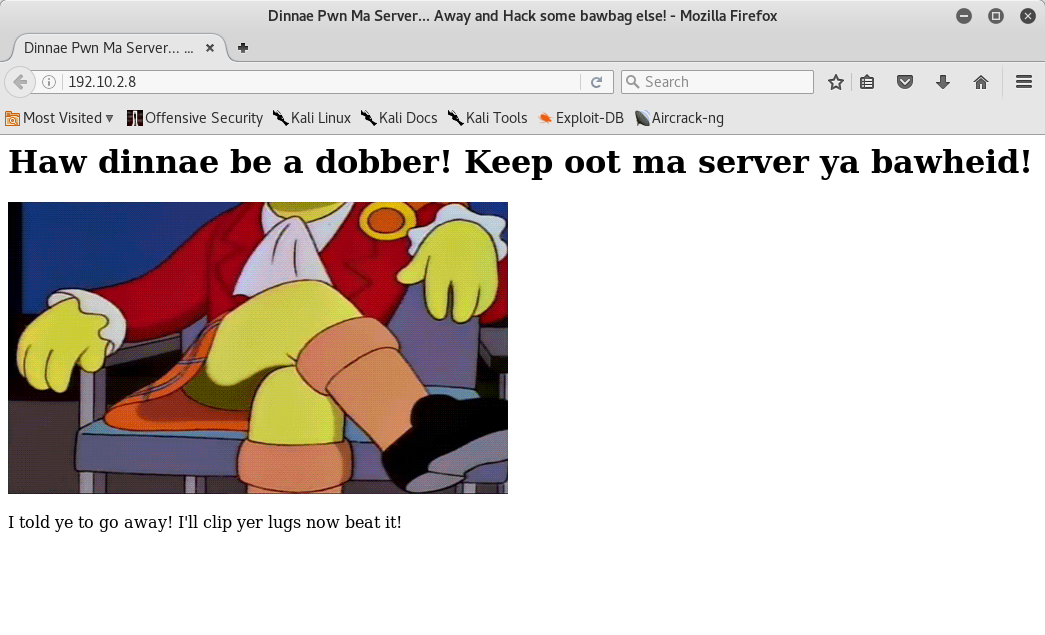Bookmark this page via the star icon

pyautogui.click(x=835, y=82)
